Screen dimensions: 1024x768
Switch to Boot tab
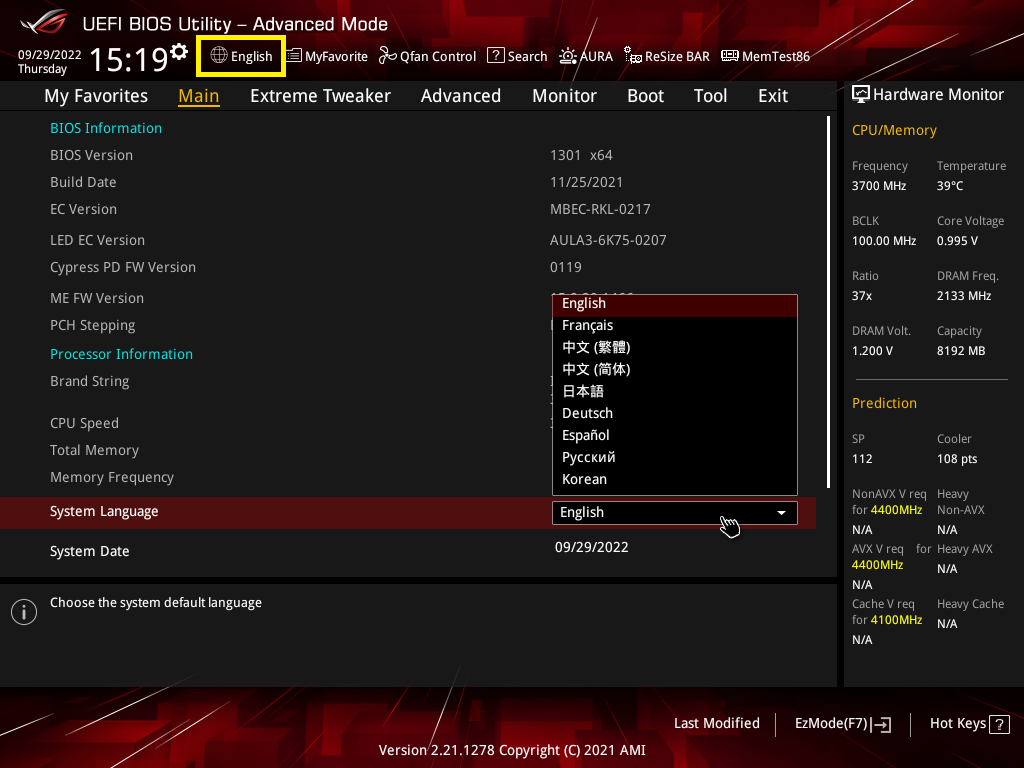pos(645,96)
